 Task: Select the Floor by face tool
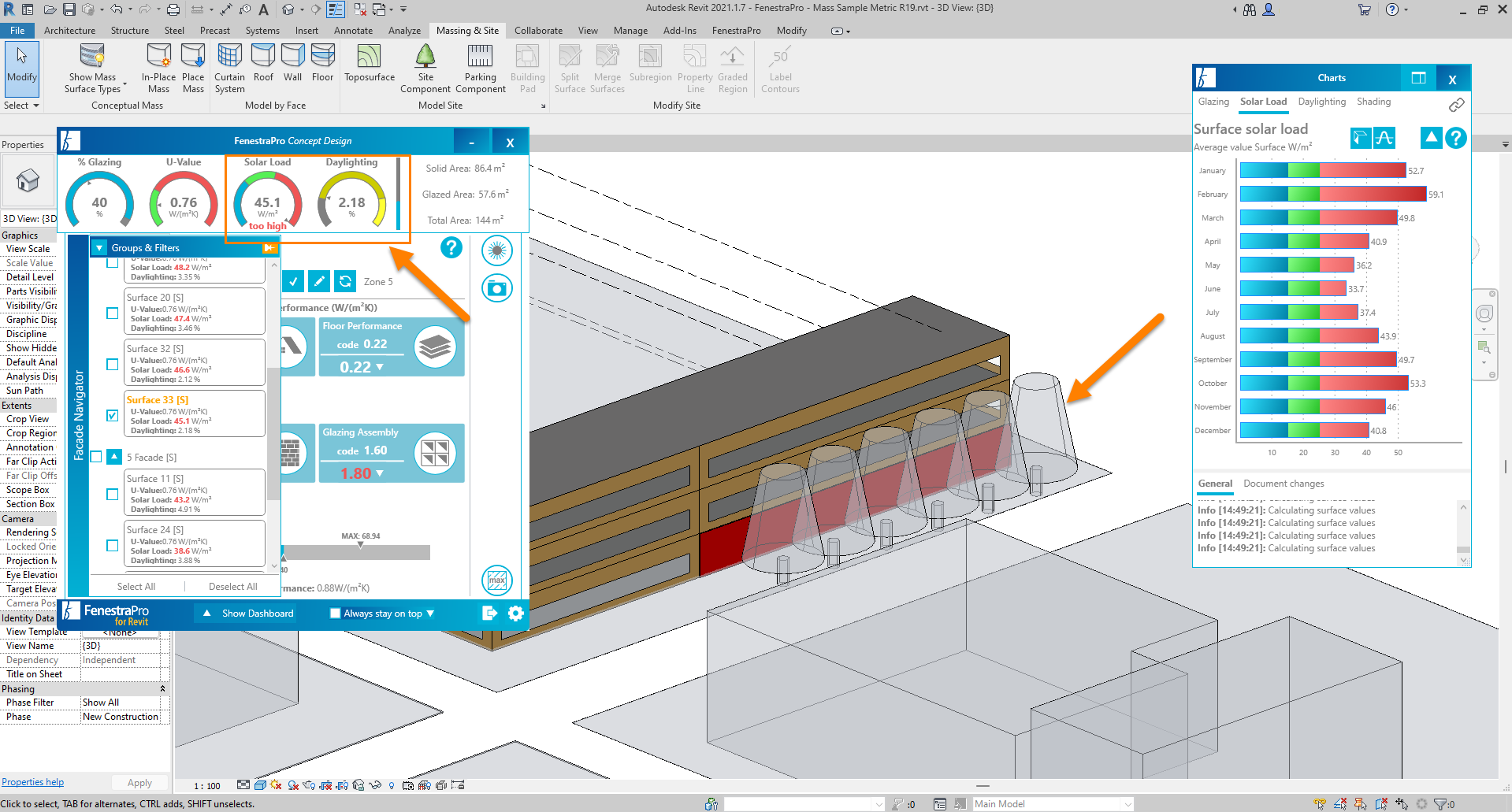click(322, 63)
